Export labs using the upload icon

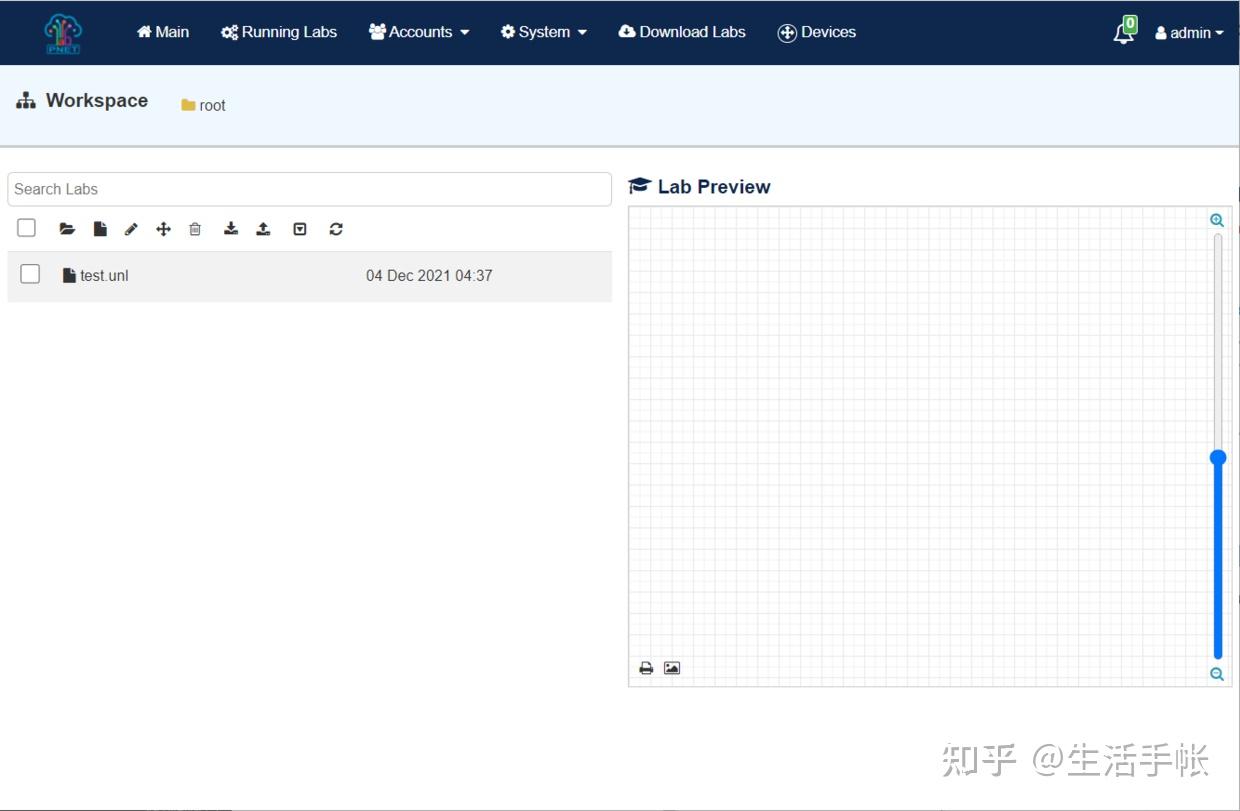(263, 228)
